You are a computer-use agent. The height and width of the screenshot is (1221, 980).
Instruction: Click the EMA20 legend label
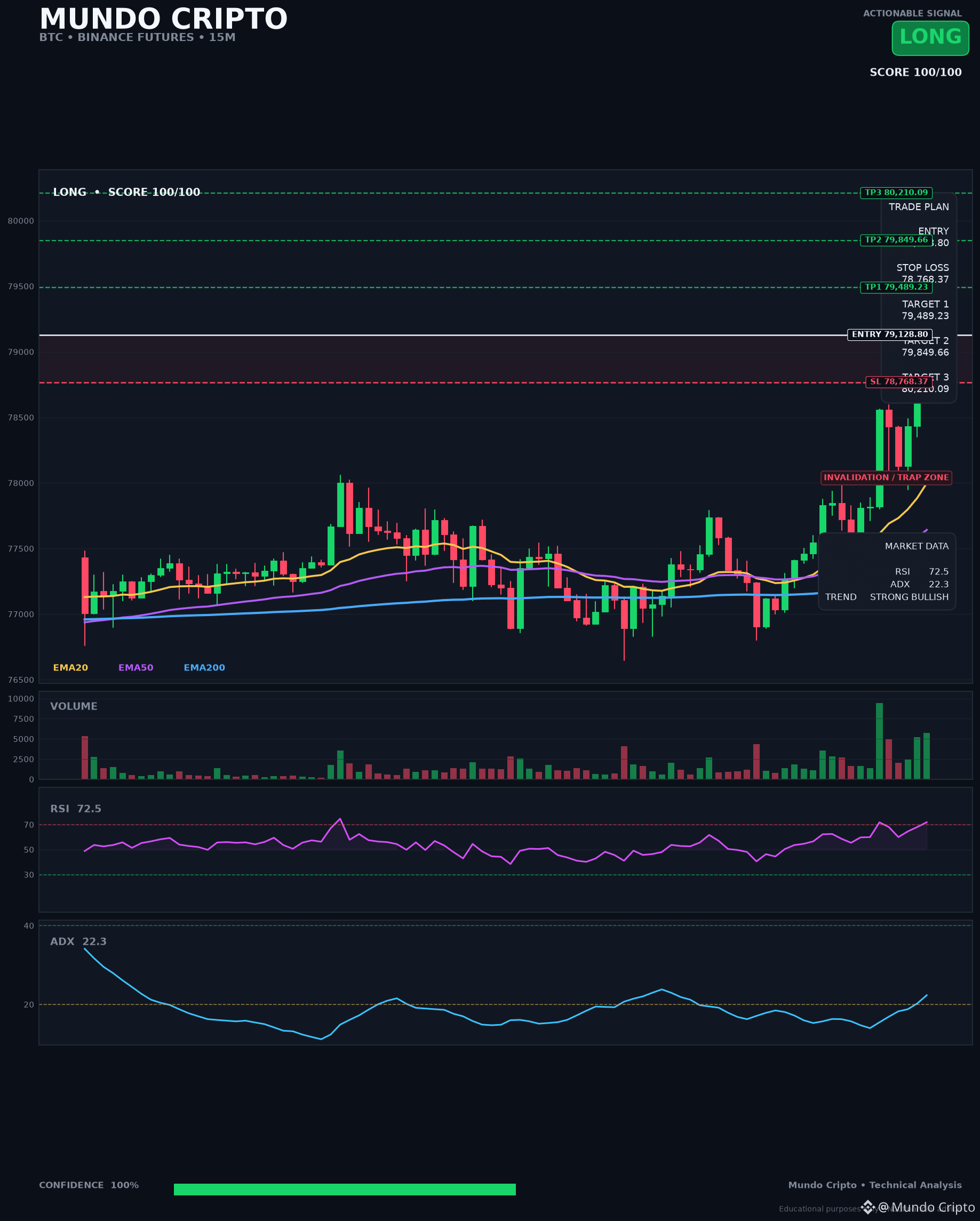[70, 668]
